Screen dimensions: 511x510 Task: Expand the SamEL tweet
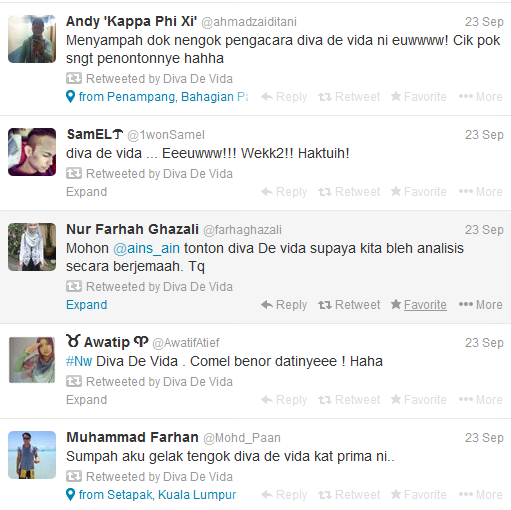[87, 192]
